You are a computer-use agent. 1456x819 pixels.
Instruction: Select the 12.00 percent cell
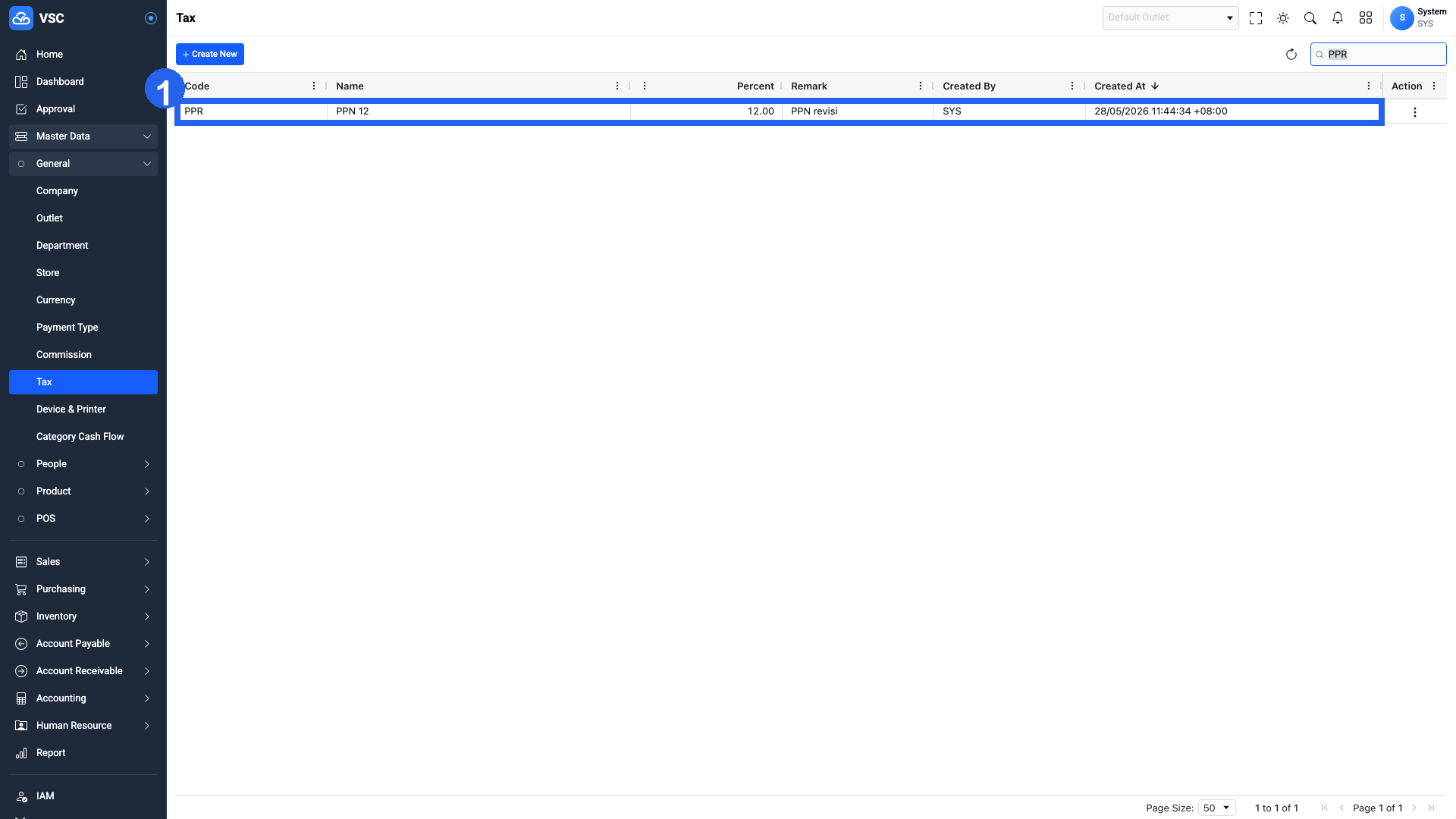click(707, 111)
